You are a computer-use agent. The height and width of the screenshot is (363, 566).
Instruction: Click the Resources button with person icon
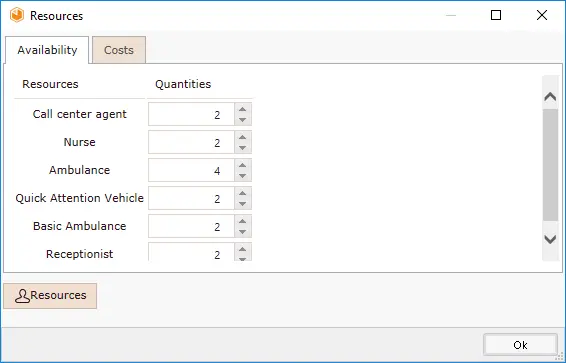pyautogui.click(x=50, y=296)
